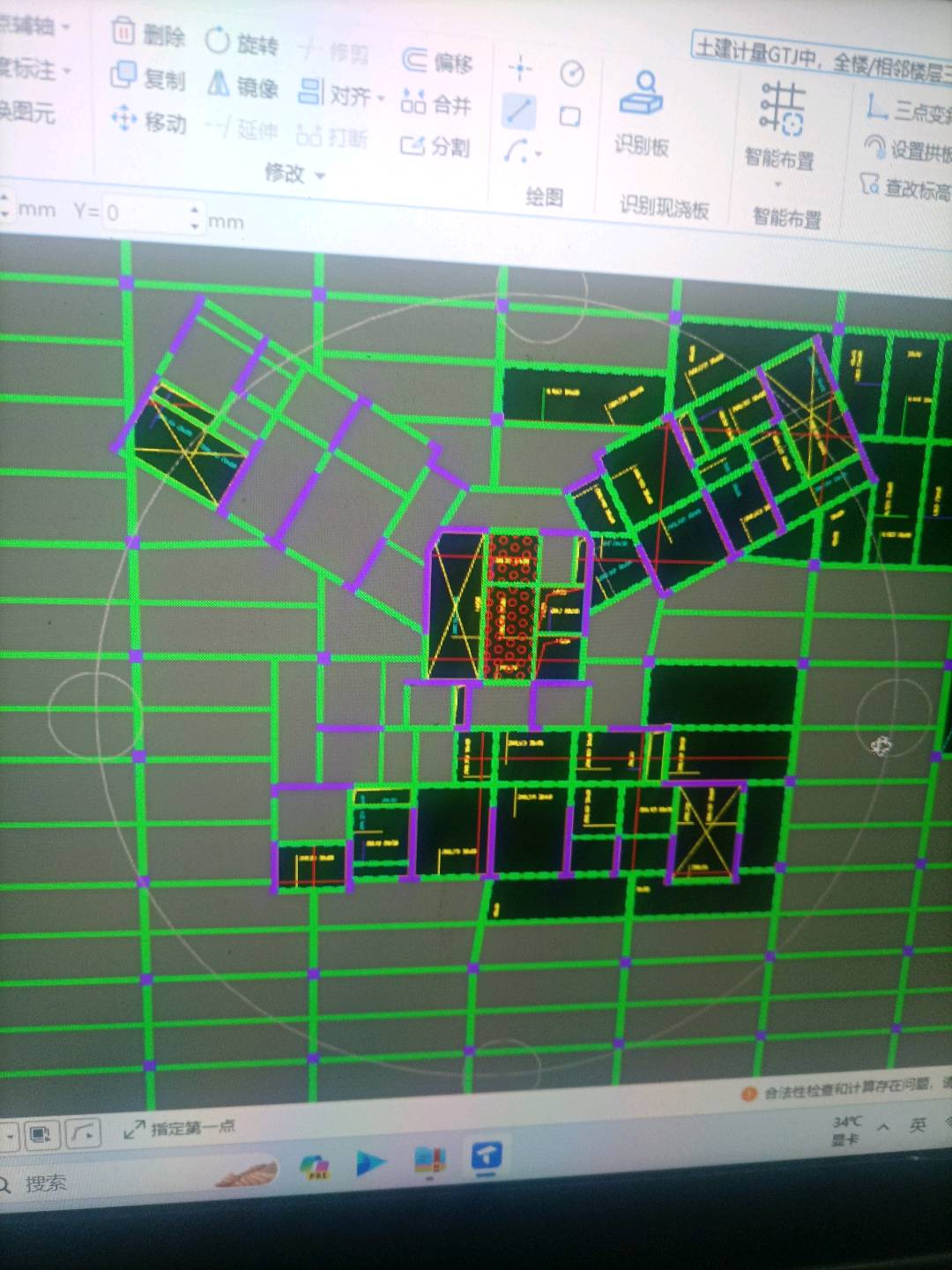The width and height of the screenshot is (952, 1270).
Task: Click the 设置拱板 tool
Action: [908, 149]
